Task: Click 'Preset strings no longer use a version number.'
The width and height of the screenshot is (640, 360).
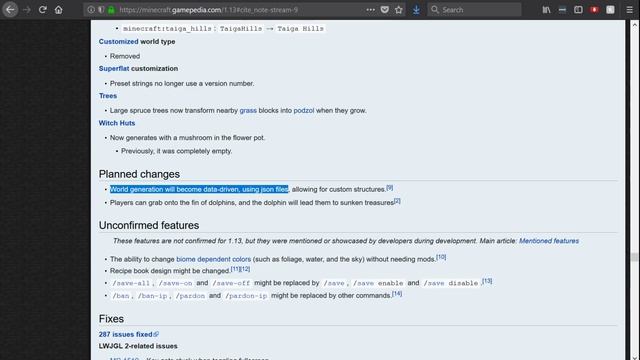Action: pyautogui.click(x=182, y=84)
